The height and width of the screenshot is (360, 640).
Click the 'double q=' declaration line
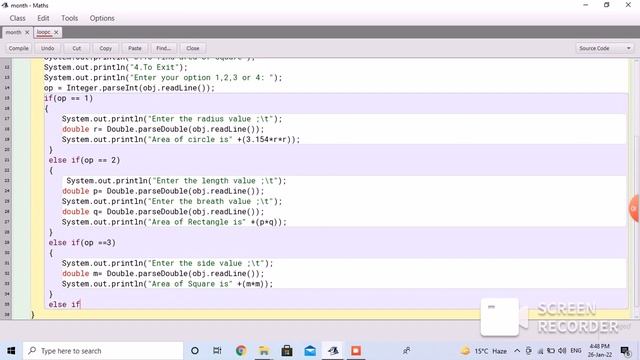(x=163, y=211)
